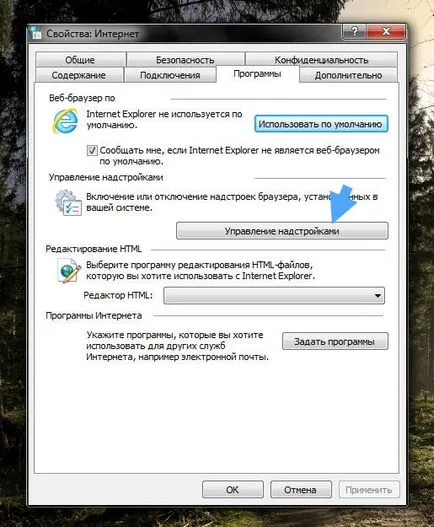Click the Редактирование HTML section heading
The width and height of the screenshot is (434, 527).
(x=93, y=249)
